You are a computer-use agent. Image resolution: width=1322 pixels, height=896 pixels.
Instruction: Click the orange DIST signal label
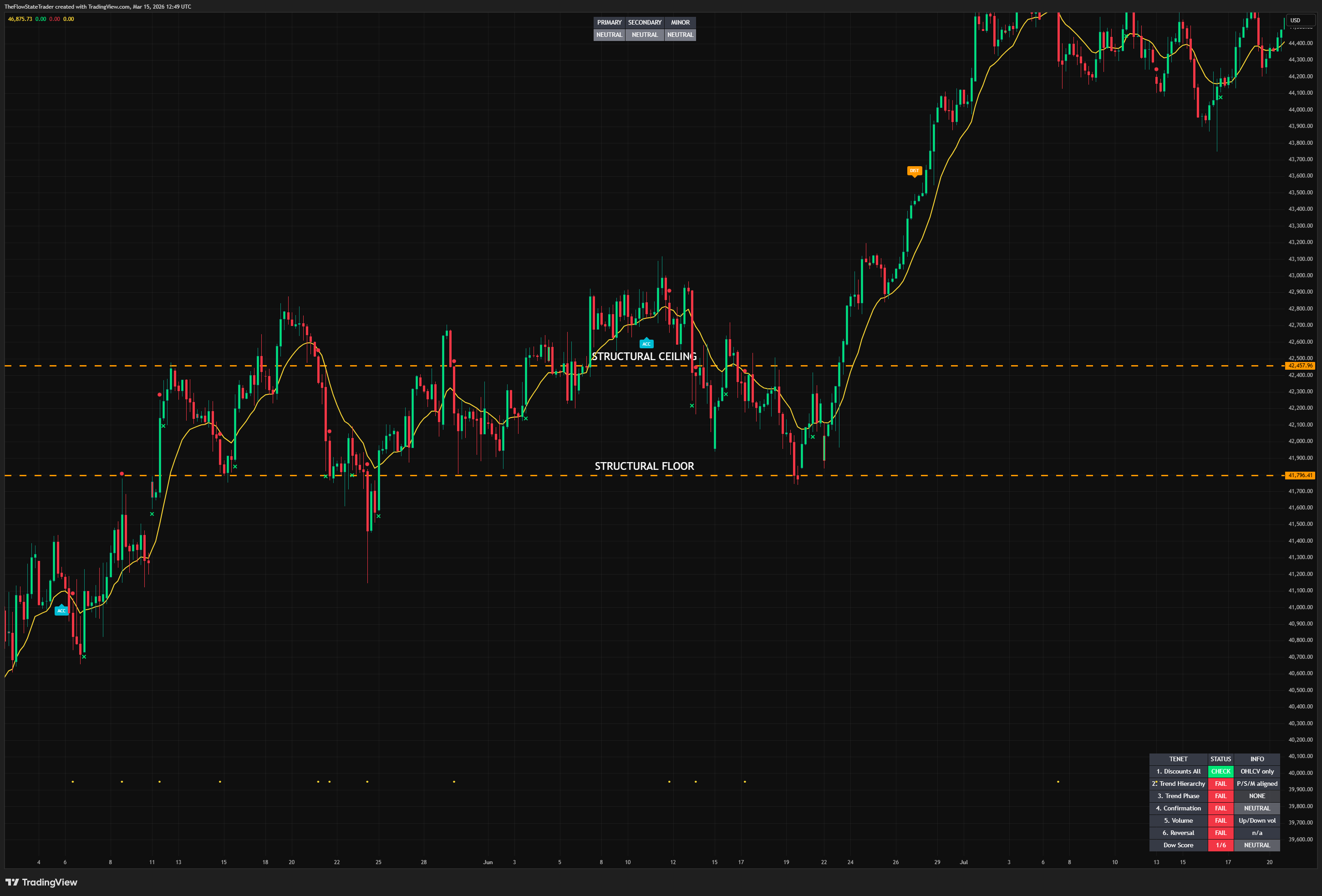[x=914, y=171]
